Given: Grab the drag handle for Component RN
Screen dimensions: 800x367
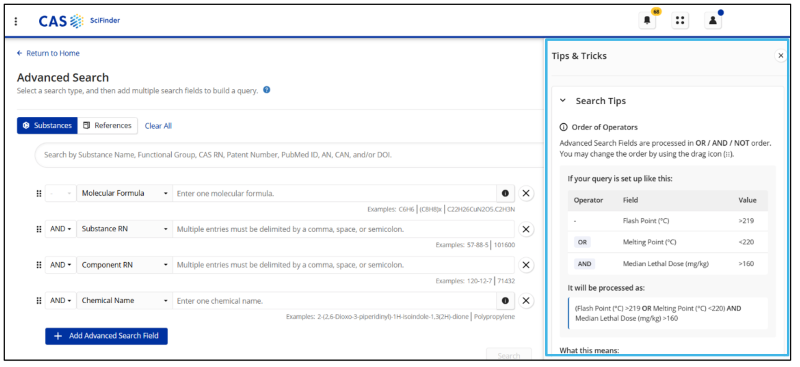Looking at the screenshot, I should pos(39,265).
